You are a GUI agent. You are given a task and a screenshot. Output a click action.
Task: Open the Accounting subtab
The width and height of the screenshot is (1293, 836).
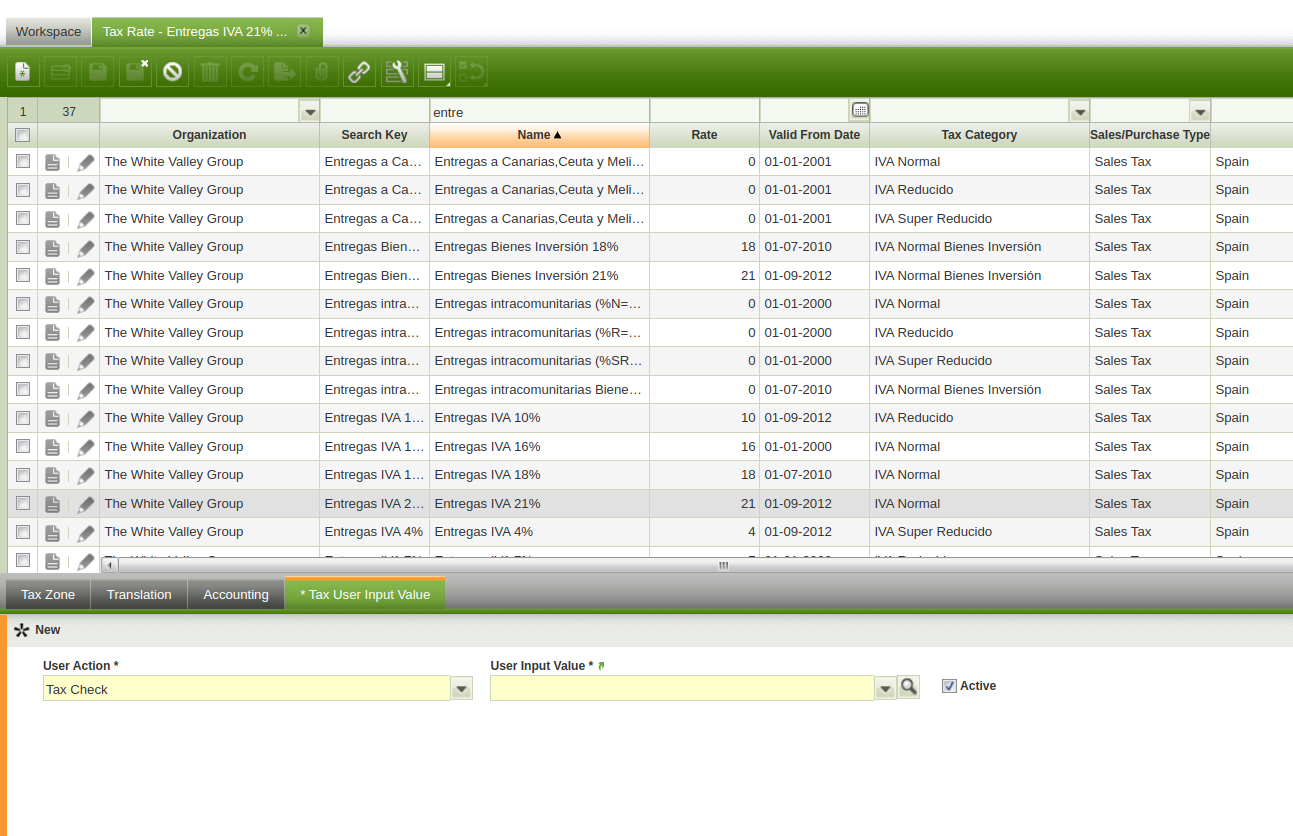(236, 594)
